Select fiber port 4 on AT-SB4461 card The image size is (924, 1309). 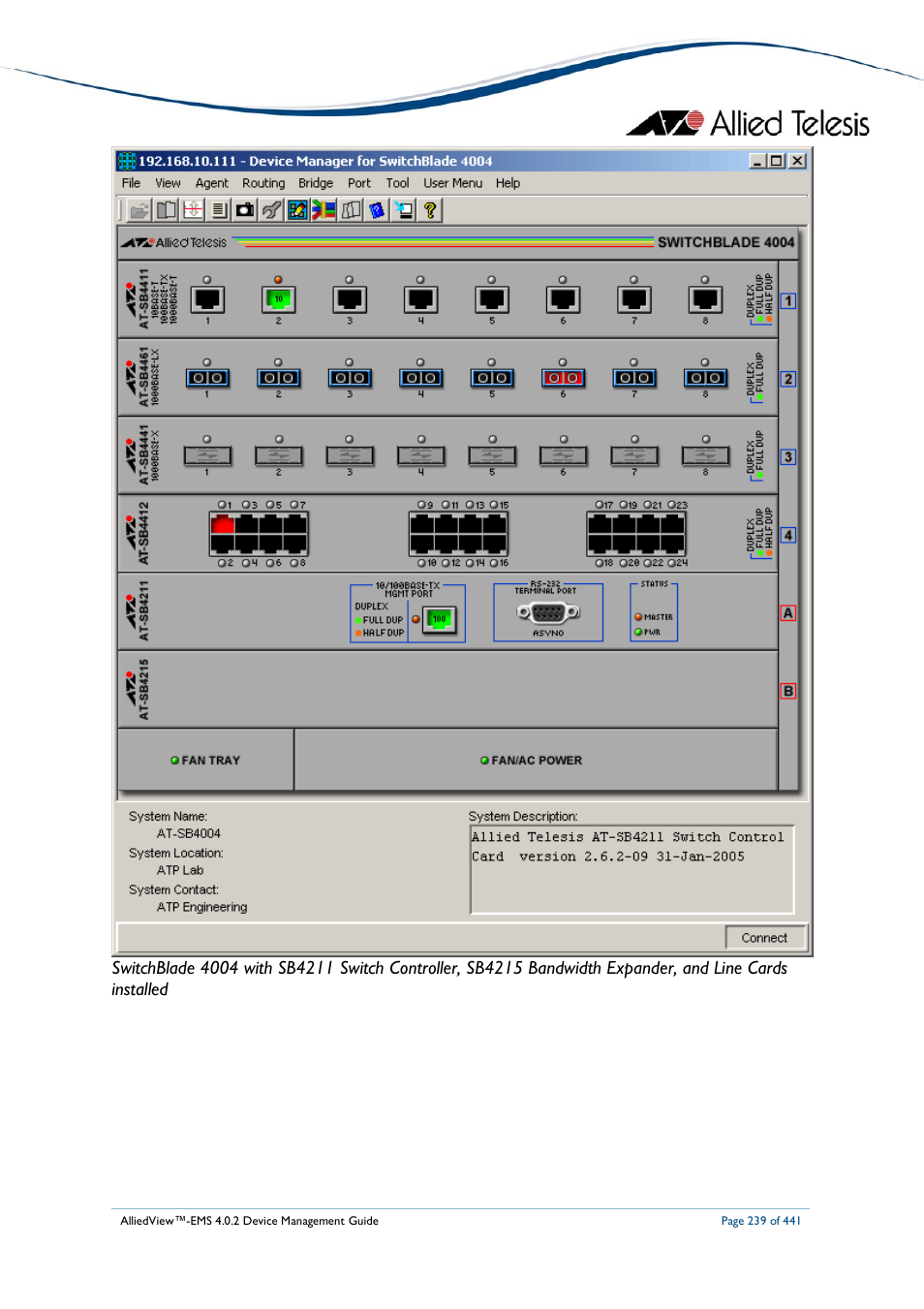pos(420,378)
